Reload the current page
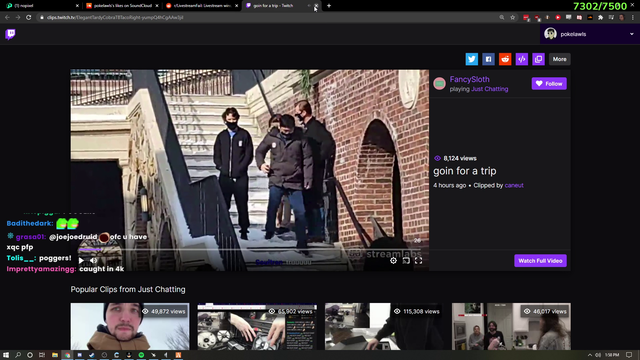Screen dimensions: 640x360 click(29, 18)
